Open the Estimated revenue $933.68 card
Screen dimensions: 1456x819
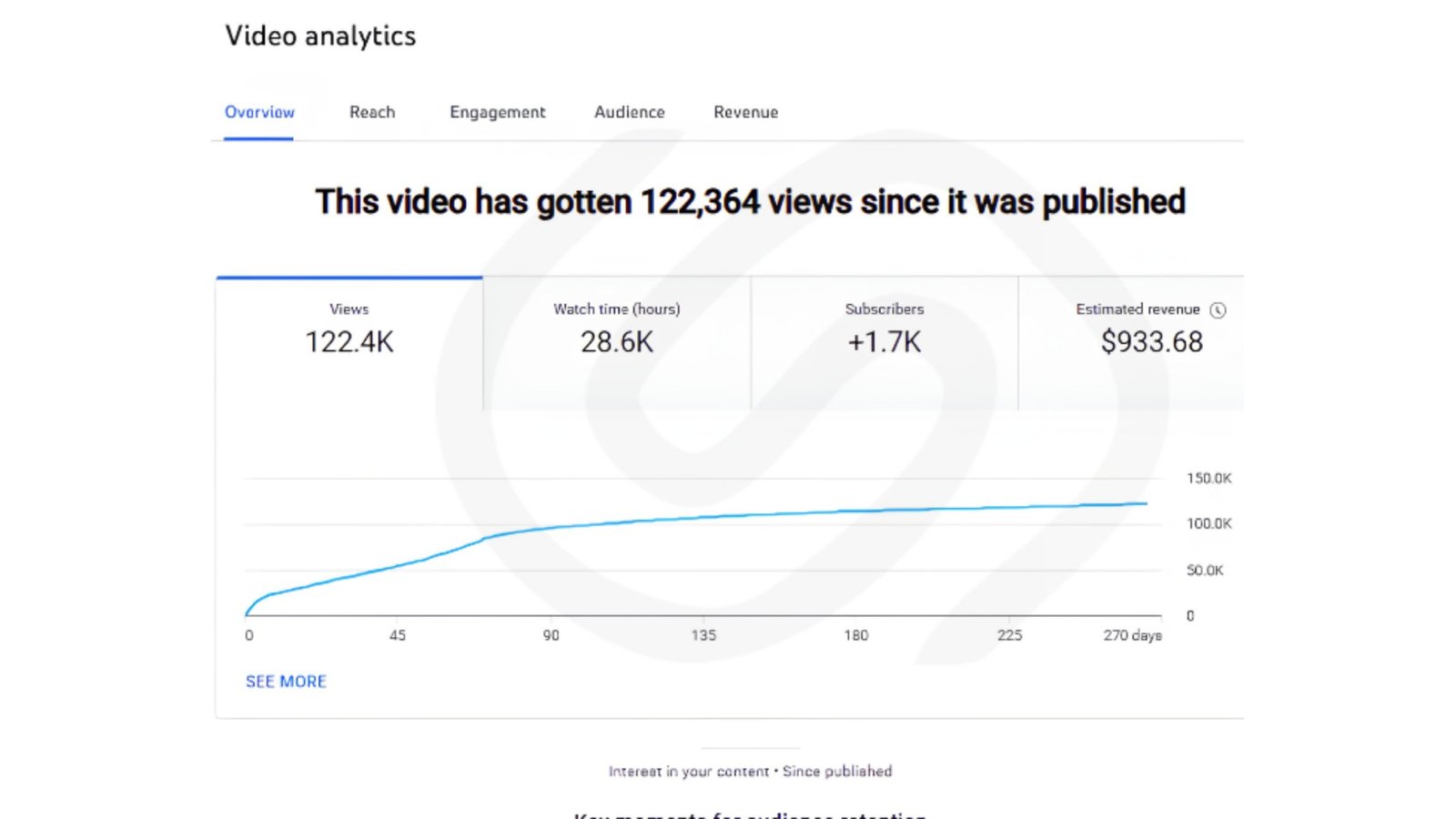(x=1131, y=343)
